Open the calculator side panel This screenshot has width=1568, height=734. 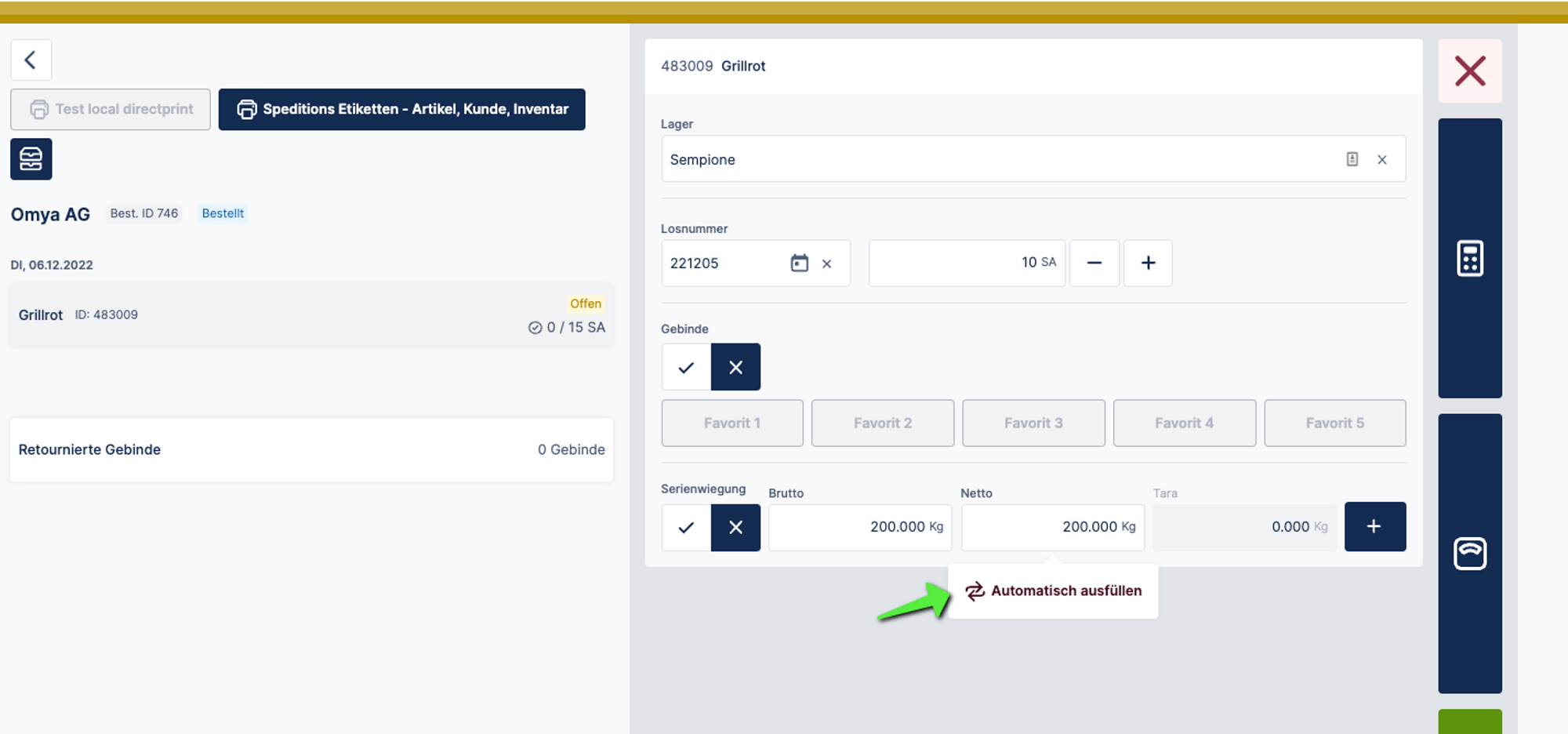[1469, 258]
